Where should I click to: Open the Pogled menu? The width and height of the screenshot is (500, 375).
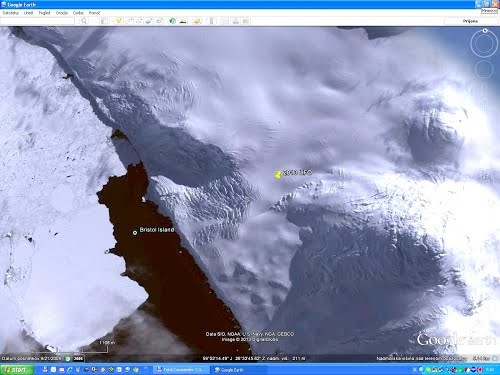point(44,13)
